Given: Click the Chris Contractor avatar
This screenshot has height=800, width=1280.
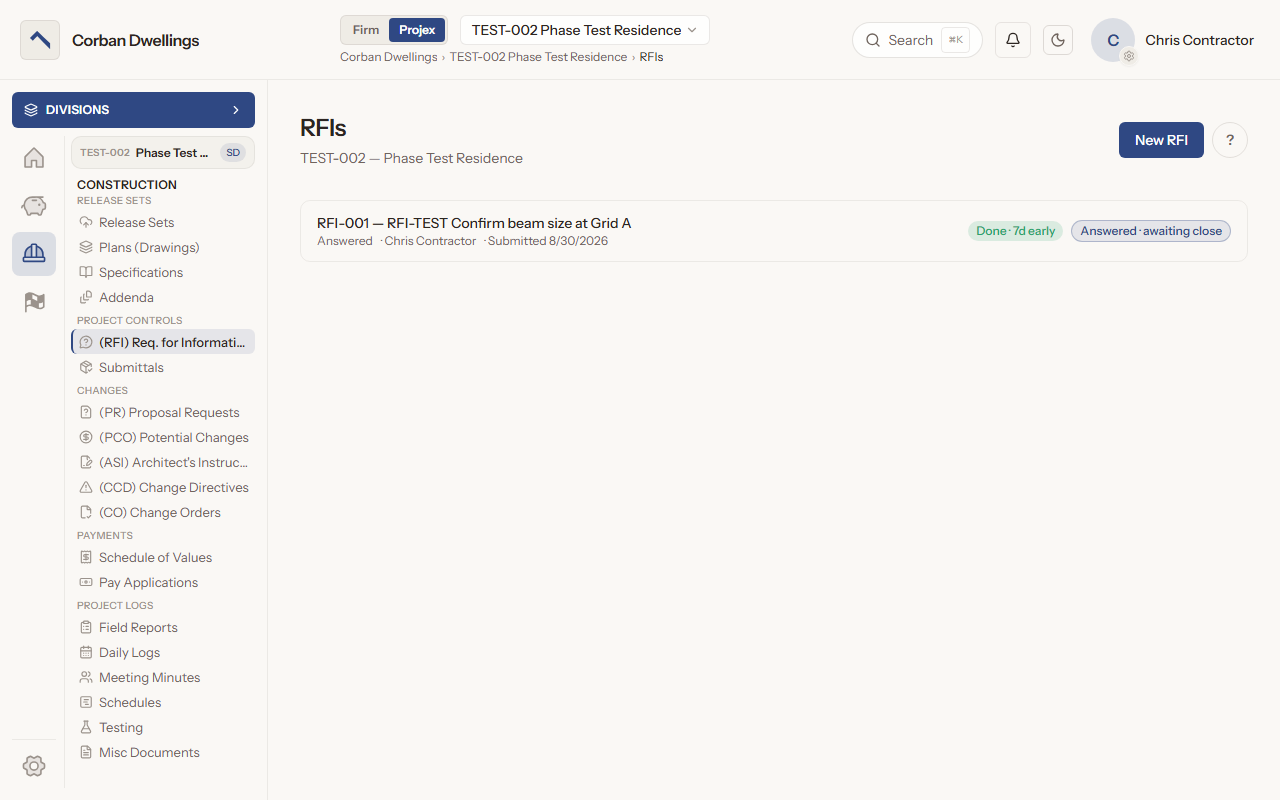Looking at the screenshot, I should (1113, 40).
